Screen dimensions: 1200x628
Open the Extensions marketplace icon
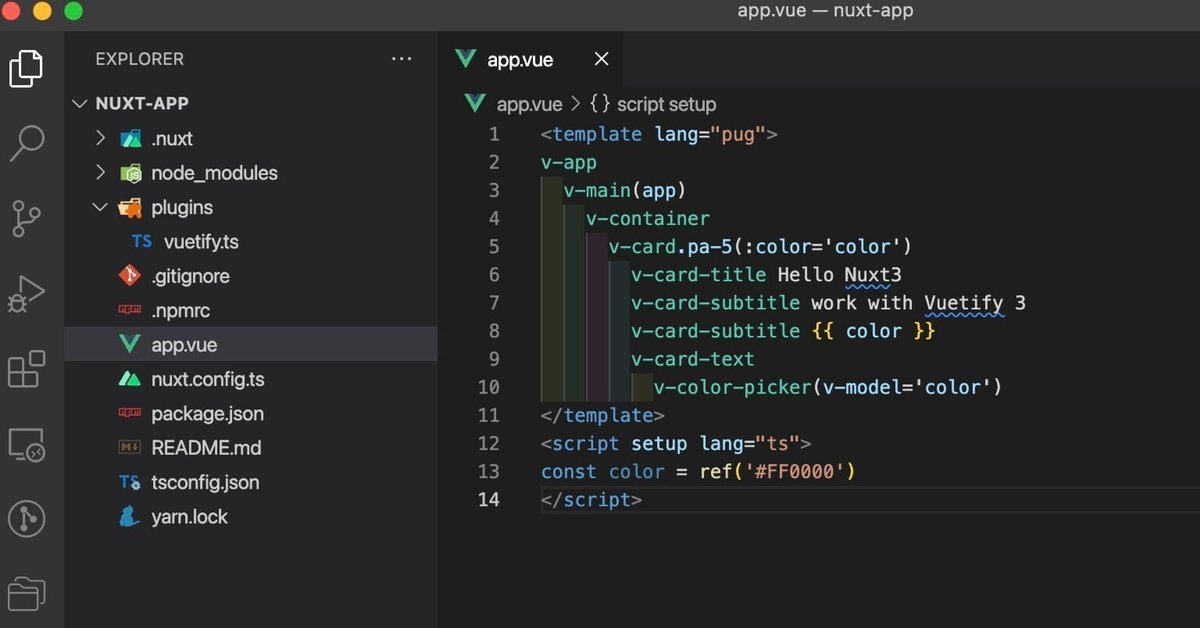27,368
